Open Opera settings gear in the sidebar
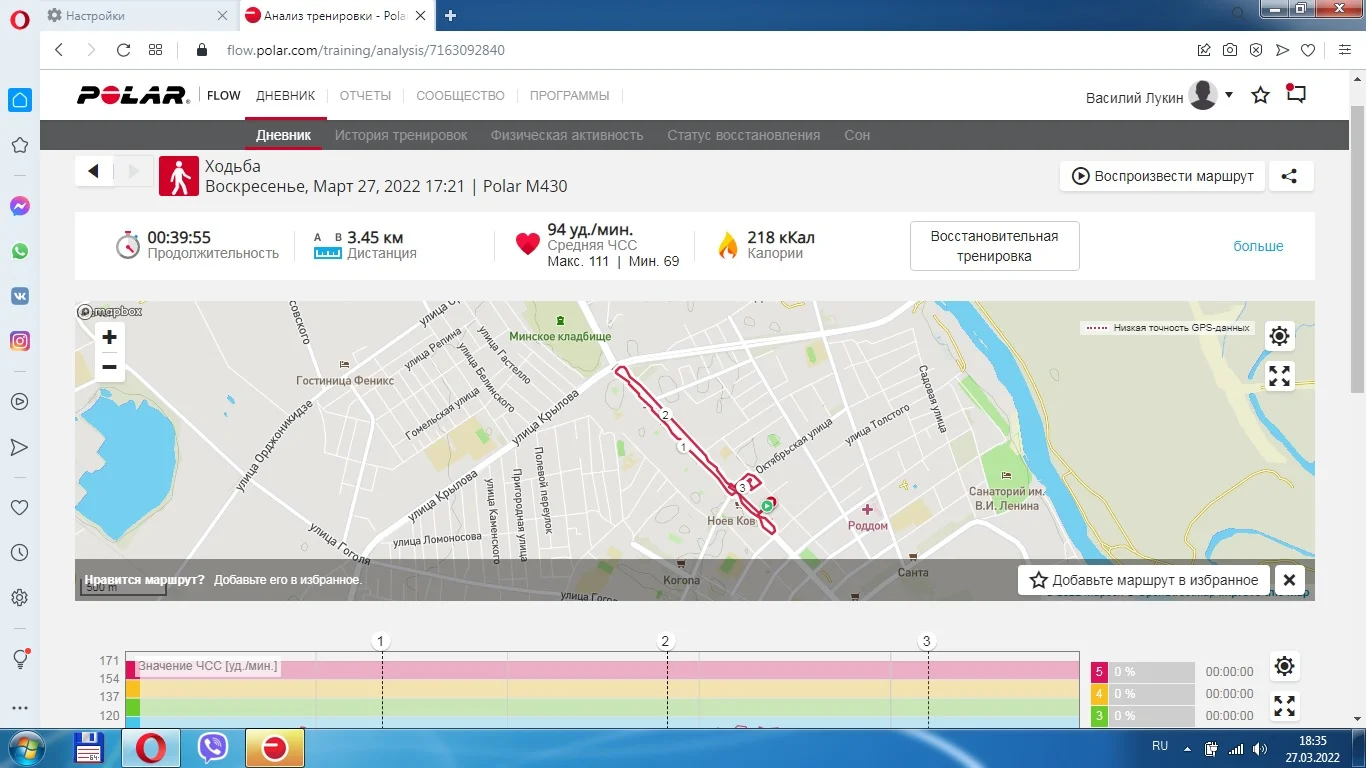 pos(19,598)
